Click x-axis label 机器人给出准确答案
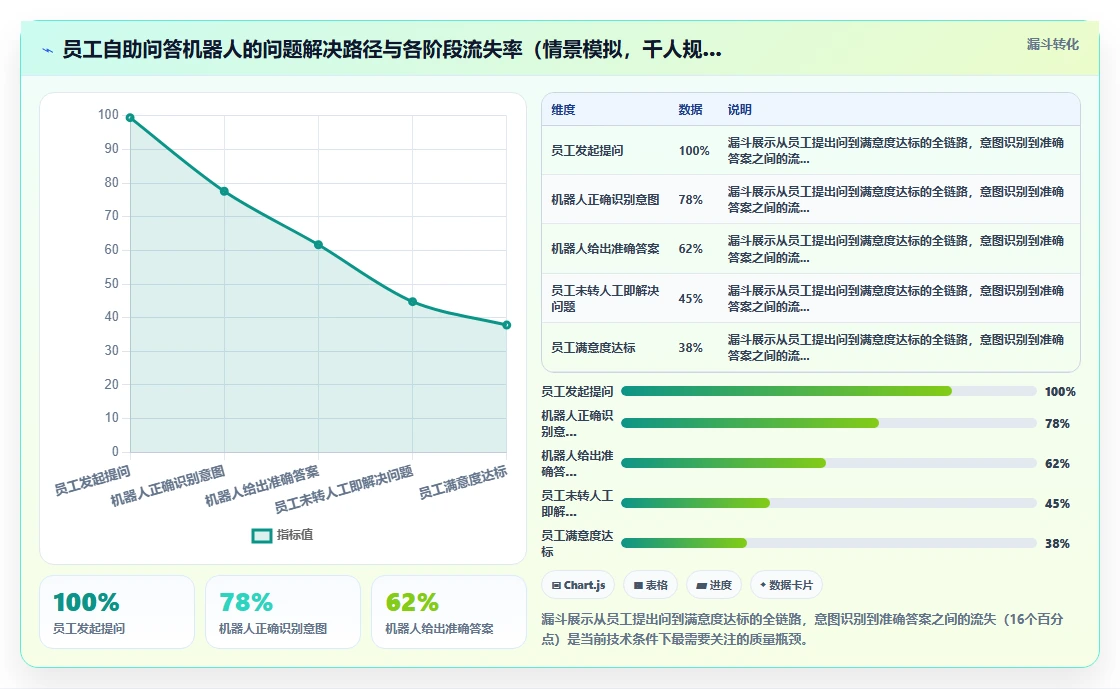 [261, 486]
